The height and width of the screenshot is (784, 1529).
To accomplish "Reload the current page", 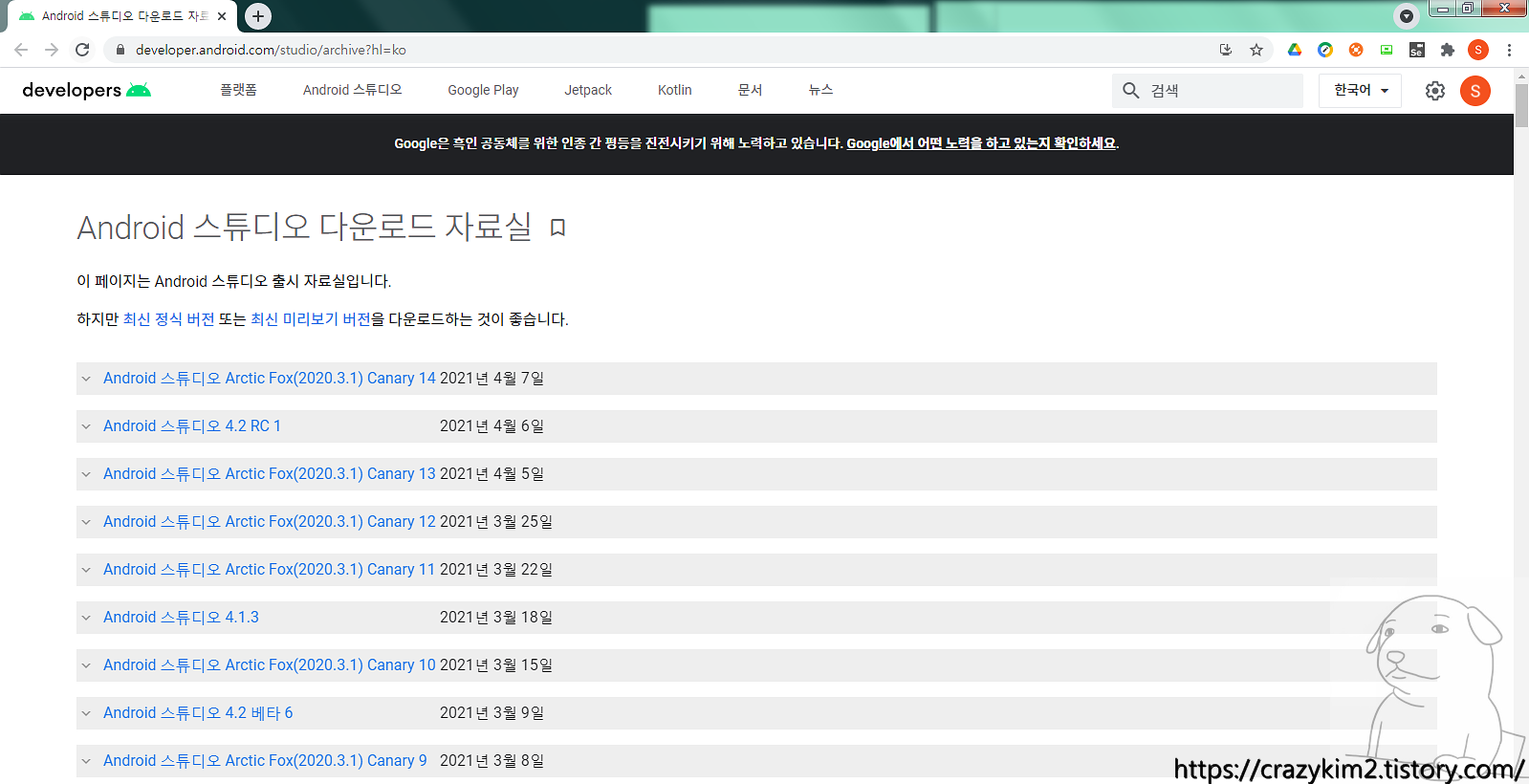I will 82,50.
